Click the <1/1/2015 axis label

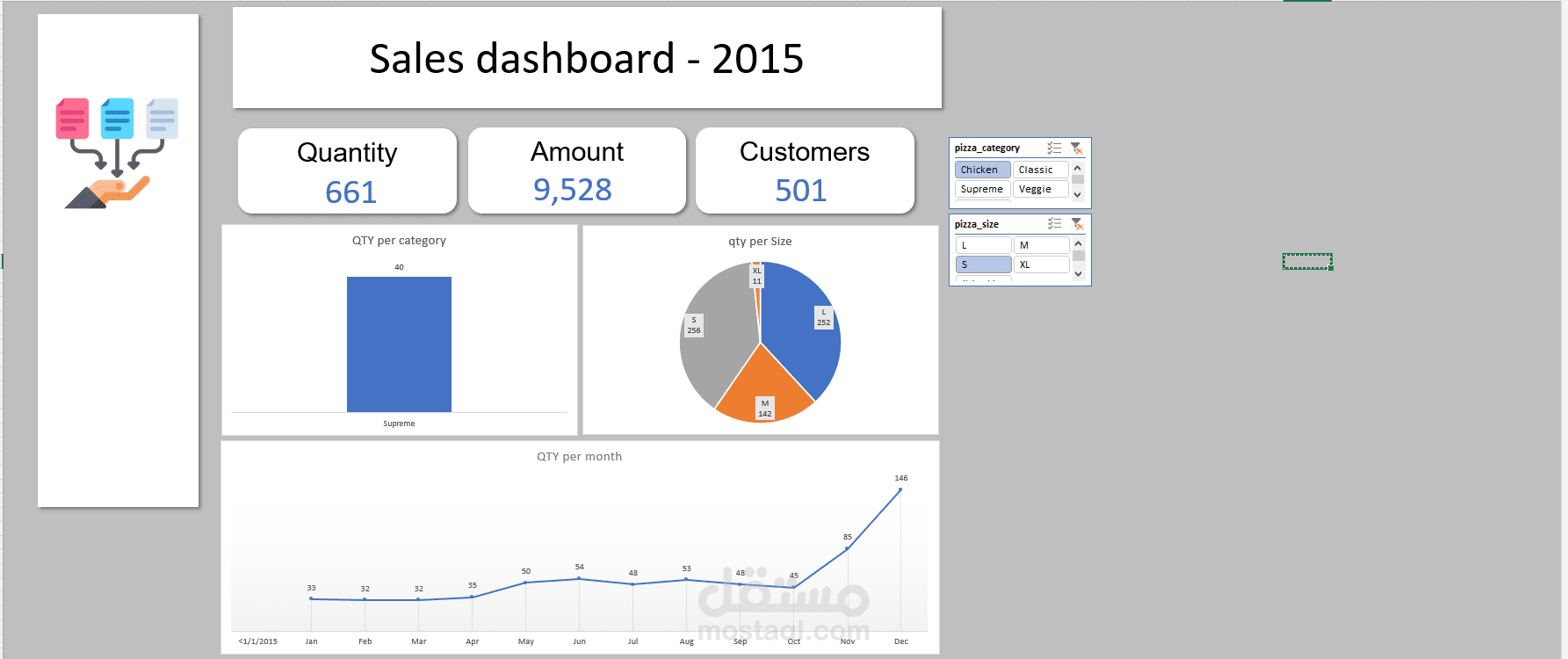click(257, 641)
